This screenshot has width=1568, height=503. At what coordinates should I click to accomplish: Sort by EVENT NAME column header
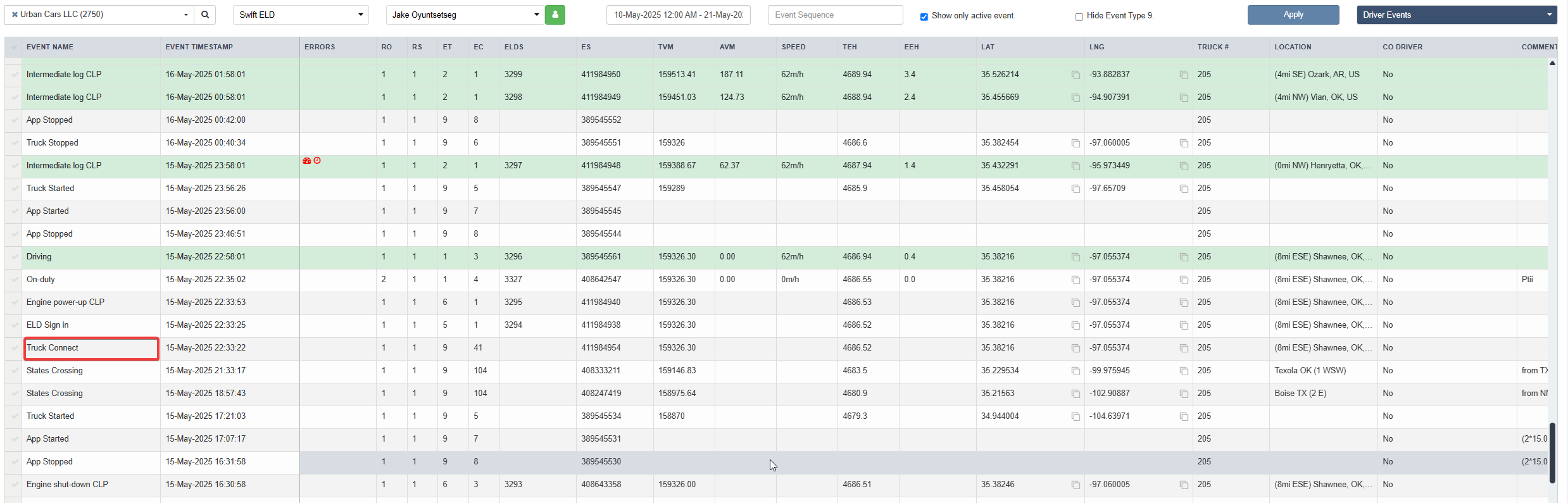[x=50, y=47]
